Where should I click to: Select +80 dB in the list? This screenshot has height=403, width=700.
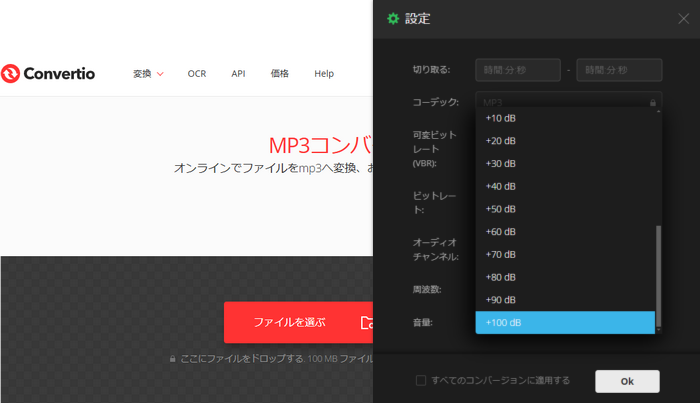tap(565, 277)
